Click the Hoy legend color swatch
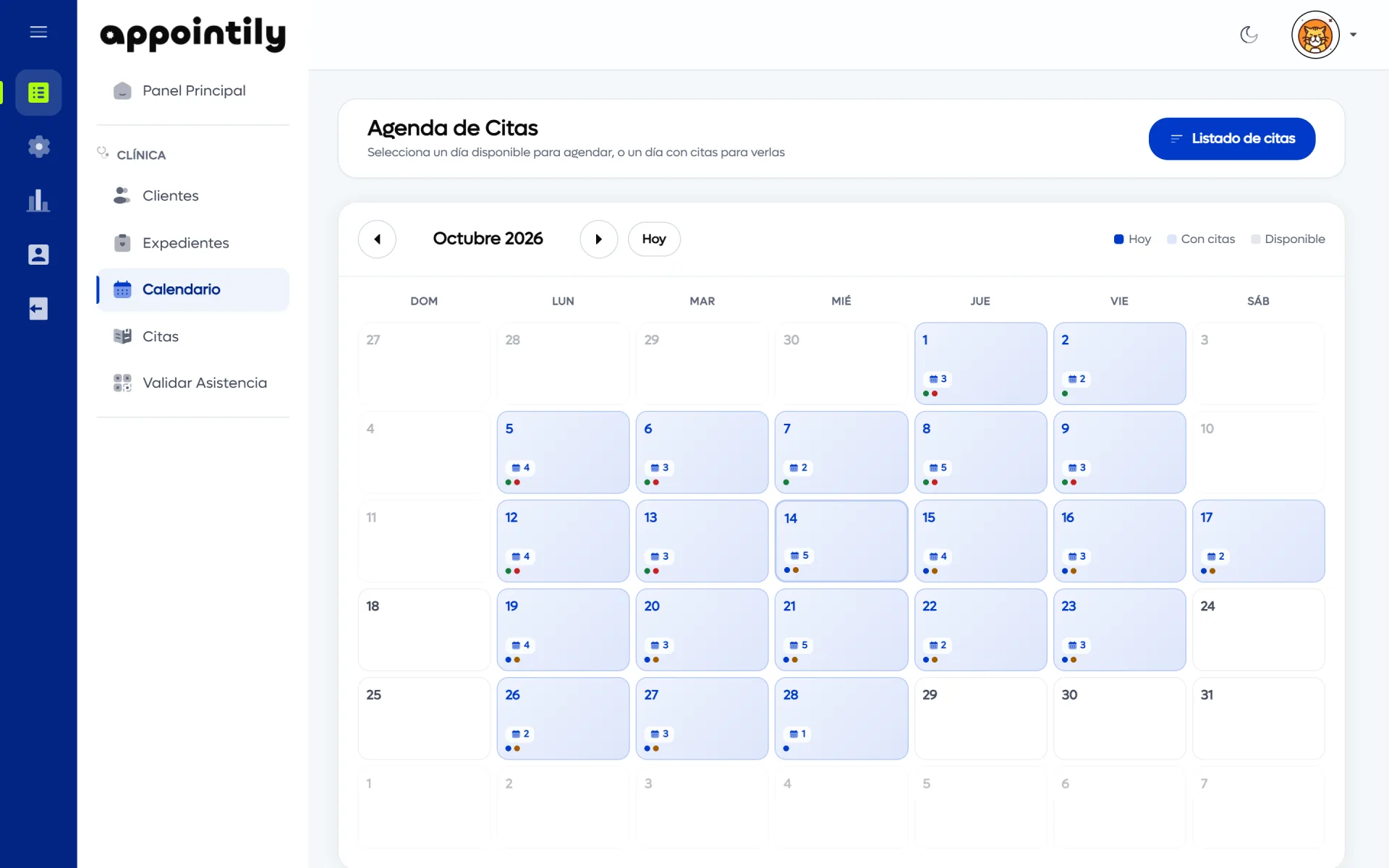1389x868 pixels. [x=1118, y=239]
